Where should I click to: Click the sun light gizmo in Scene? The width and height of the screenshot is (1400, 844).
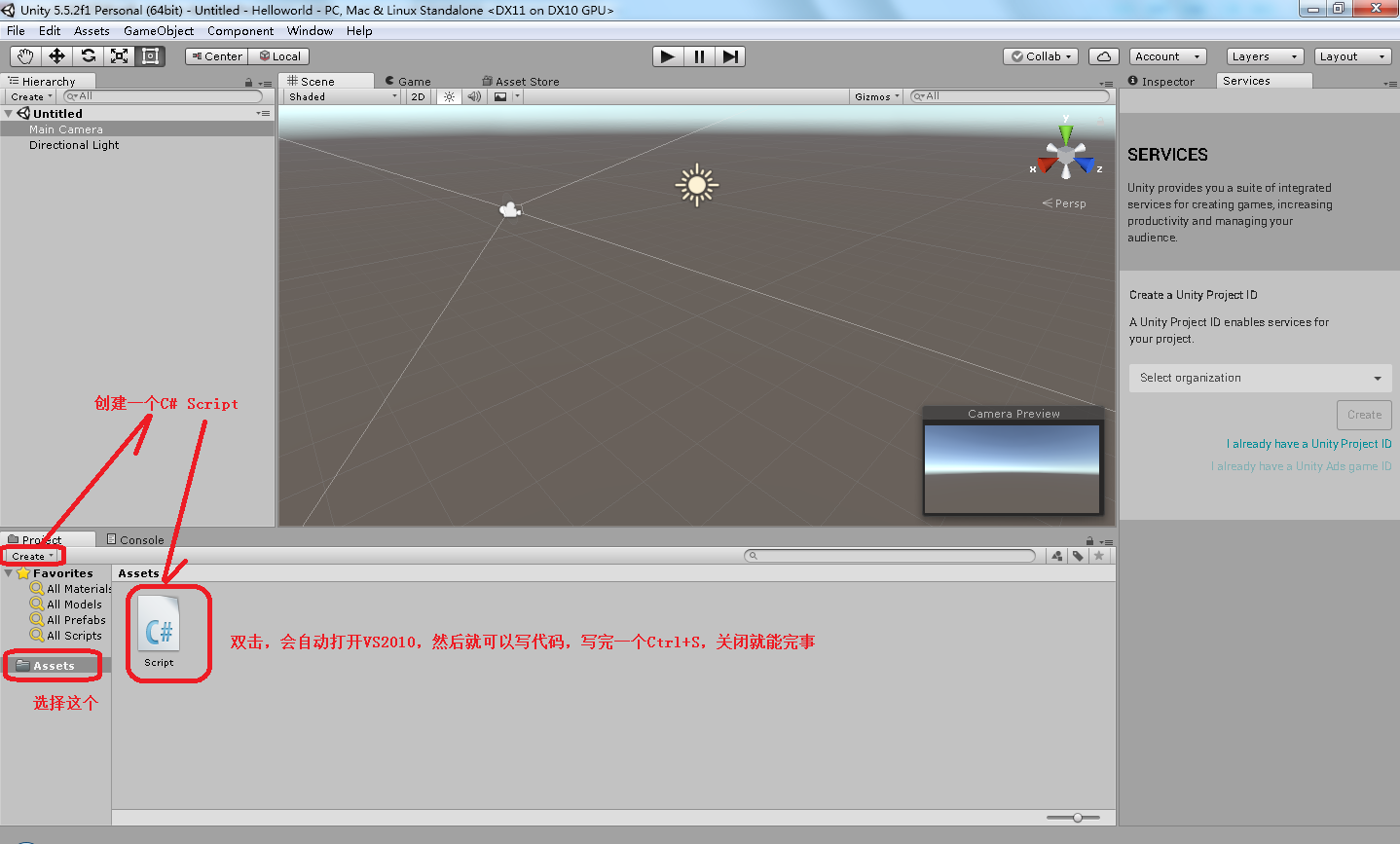tap(696, 184)
